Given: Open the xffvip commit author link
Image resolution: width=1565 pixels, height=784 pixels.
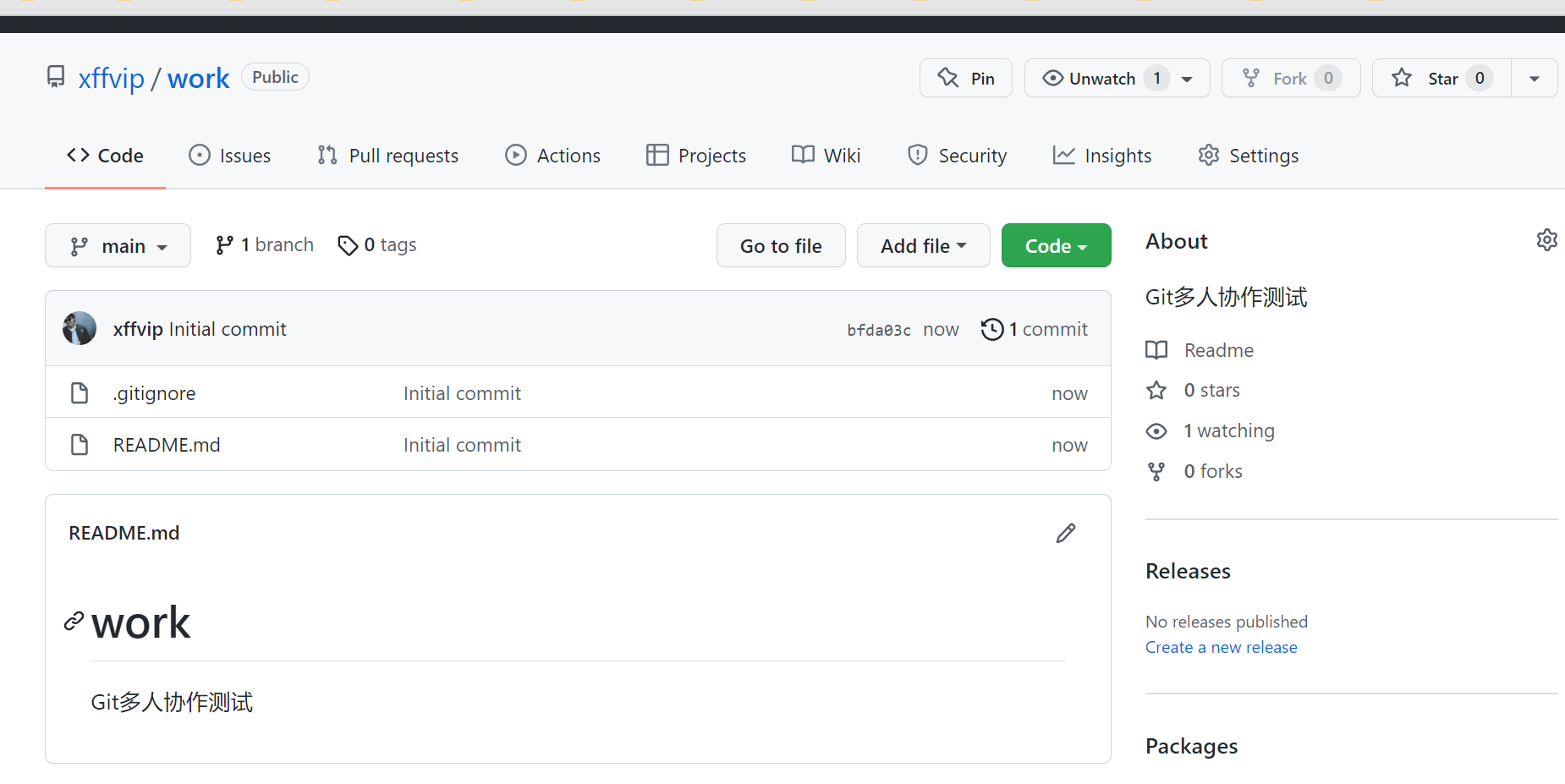Looking at the screenshot, I should tap(138, 329).
